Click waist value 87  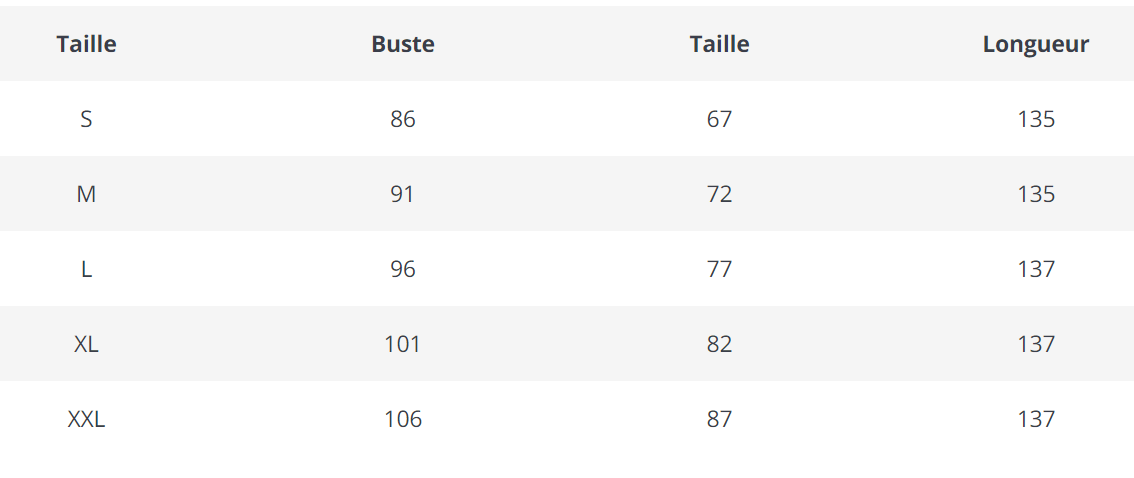point(719,419)
